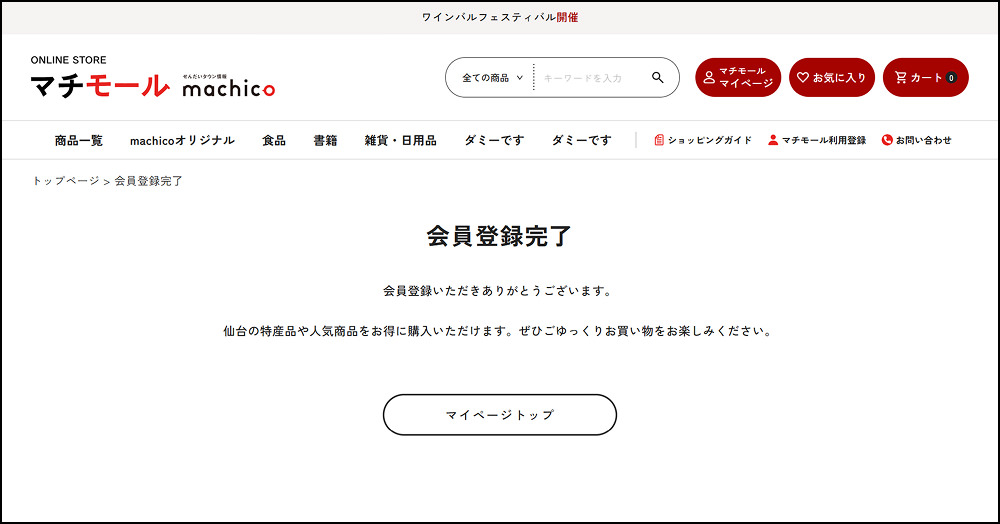Open マチモール マイページ user icon button
Image resolution: width=1000 pixels, height=524 pixels.
(x=738, y=78)
